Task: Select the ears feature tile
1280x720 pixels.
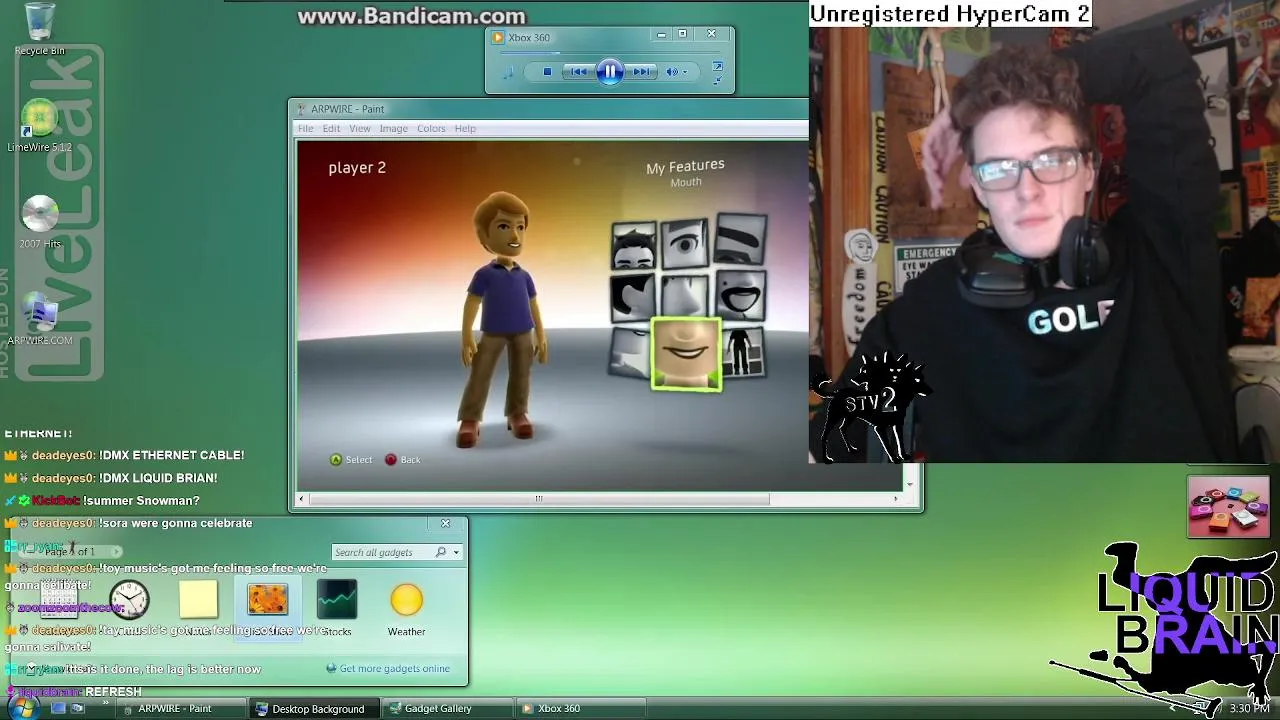Action: coord(633,297)
